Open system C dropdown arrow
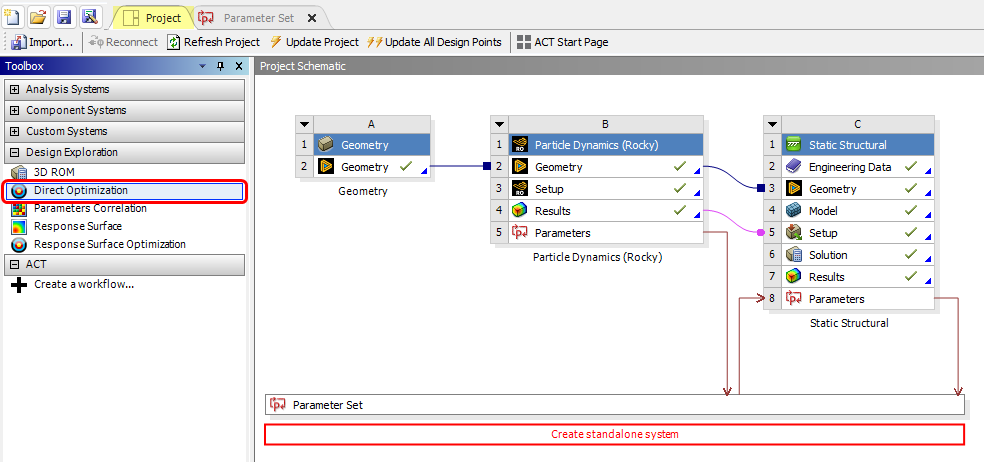Image resolution: width=984 pixels, height=462 pixels. 773,124
